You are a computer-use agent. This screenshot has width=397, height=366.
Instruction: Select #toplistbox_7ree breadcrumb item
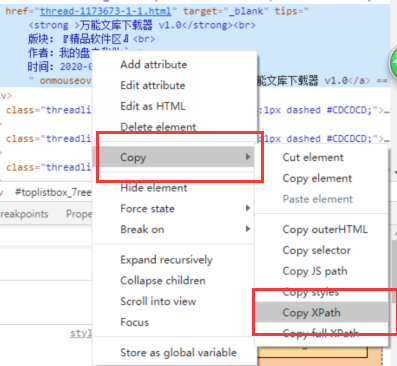(53, 193)
